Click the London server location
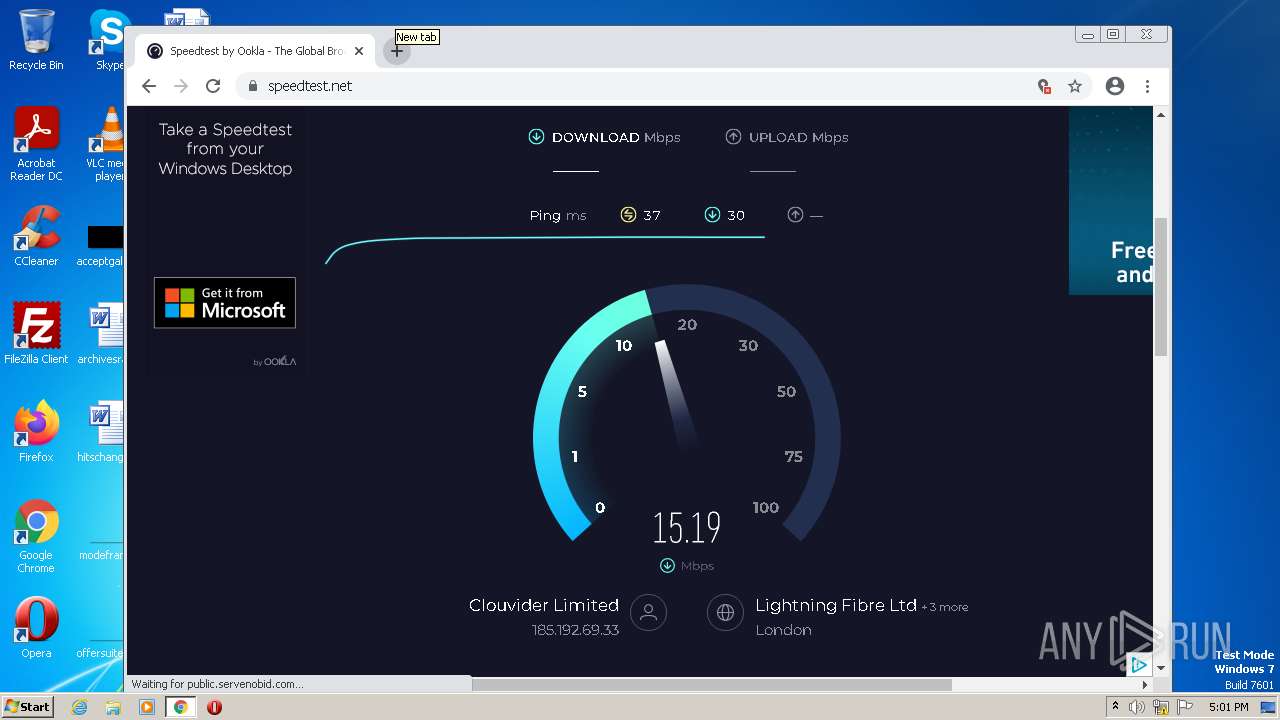1280x720 pixels. (783, 630)
